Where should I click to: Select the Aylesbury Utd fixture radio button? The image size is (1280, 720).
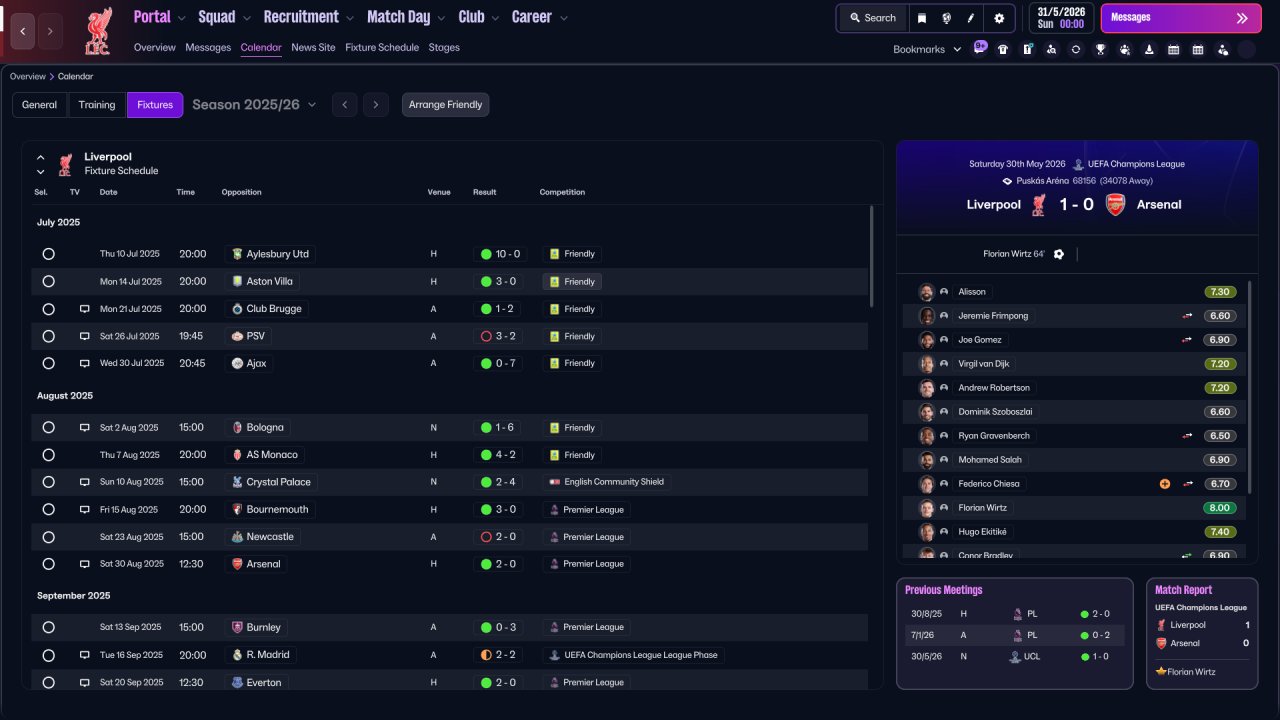tap(48, 254)
